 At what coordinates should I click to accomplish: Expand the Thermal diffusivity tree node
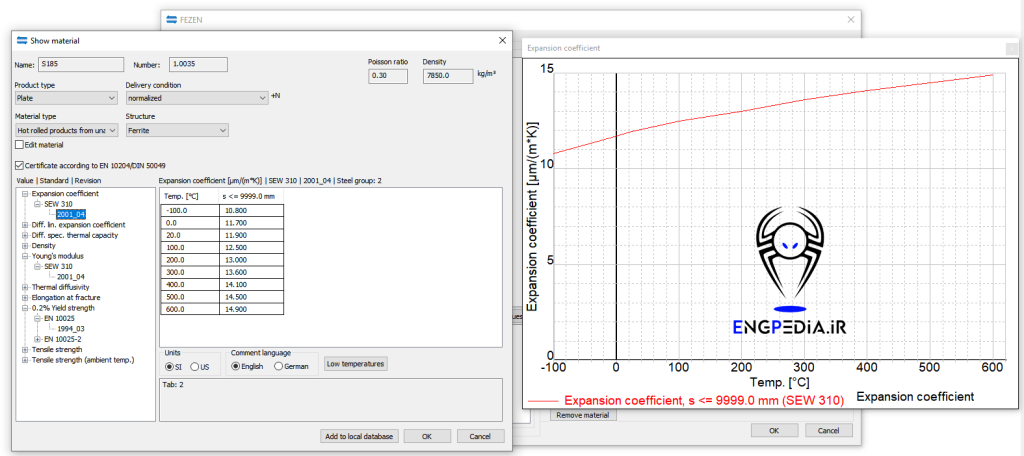coord(25,287)
